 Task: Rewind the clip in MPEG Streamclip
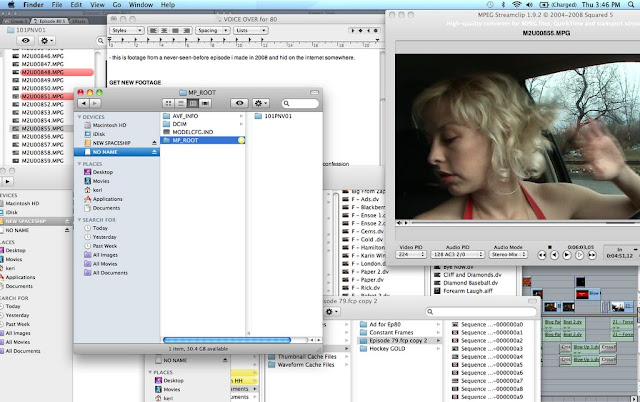point(542,255)
